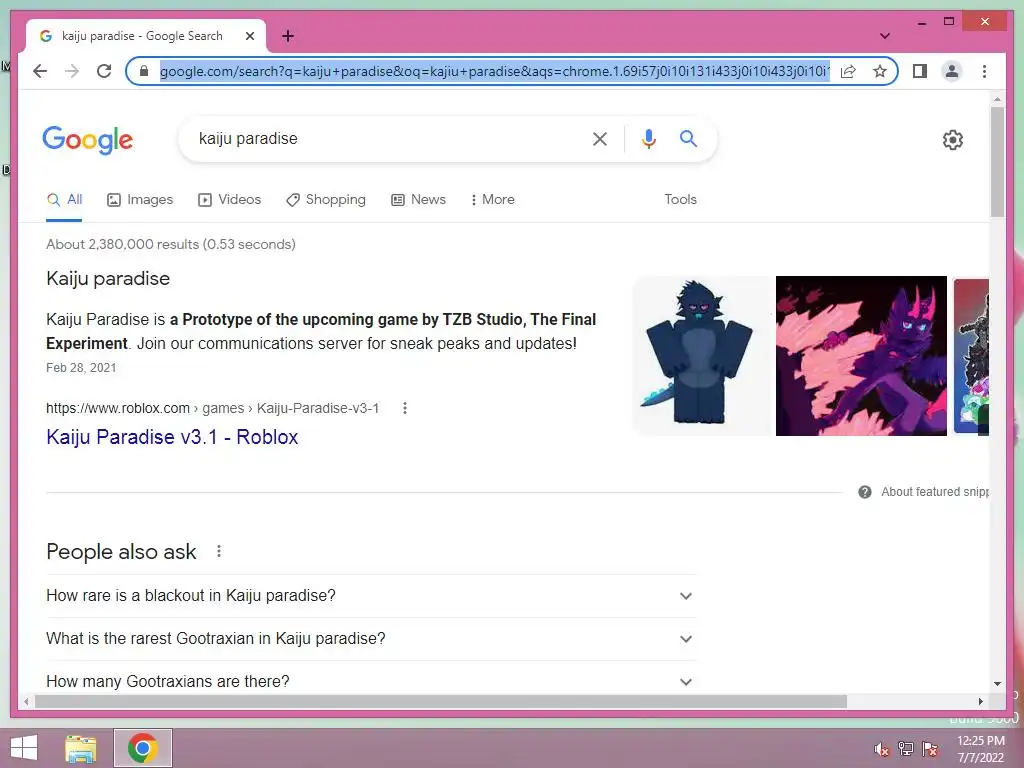Open People also ask options menu
This screenshot has width=1024, height=768.
click(x=219, y=552)
